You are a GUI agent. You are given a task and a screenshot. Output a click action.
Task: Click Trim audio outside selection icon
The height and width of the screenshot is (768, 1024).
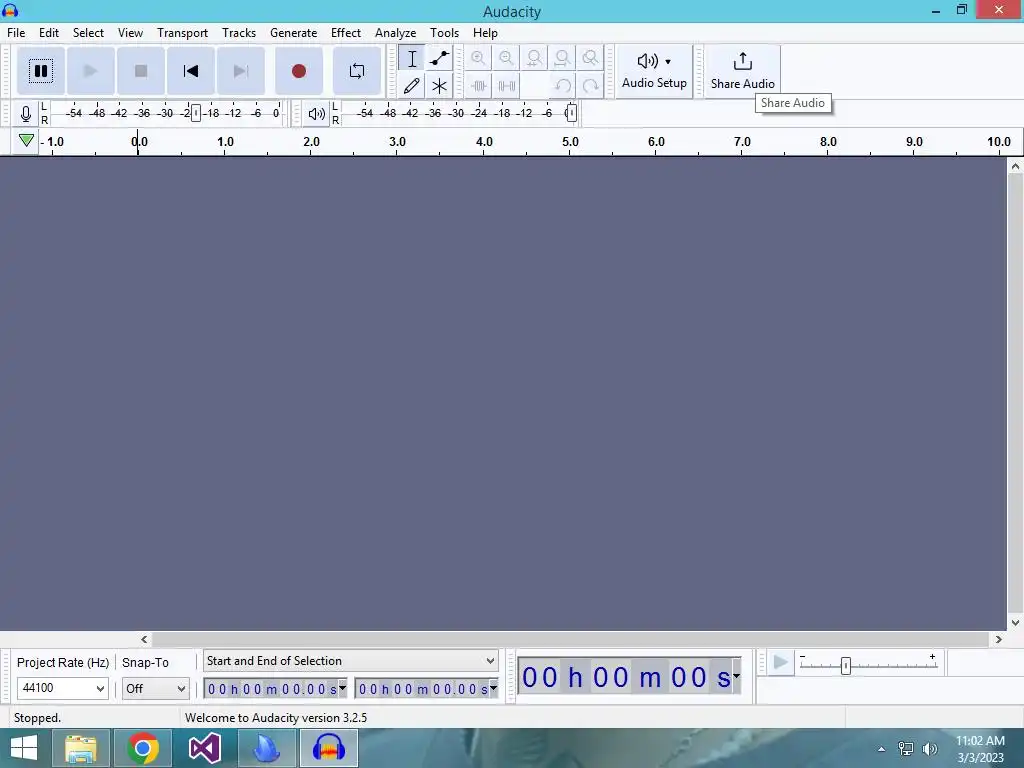coord(479,86)
